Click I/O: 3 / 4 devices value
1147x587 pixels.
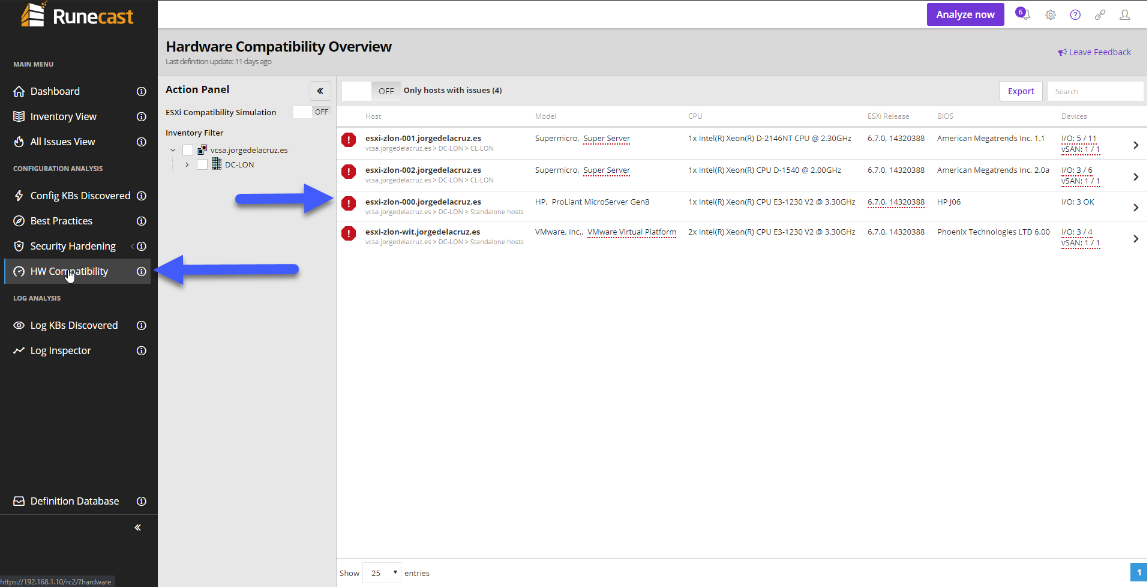tap(1077, 232)
